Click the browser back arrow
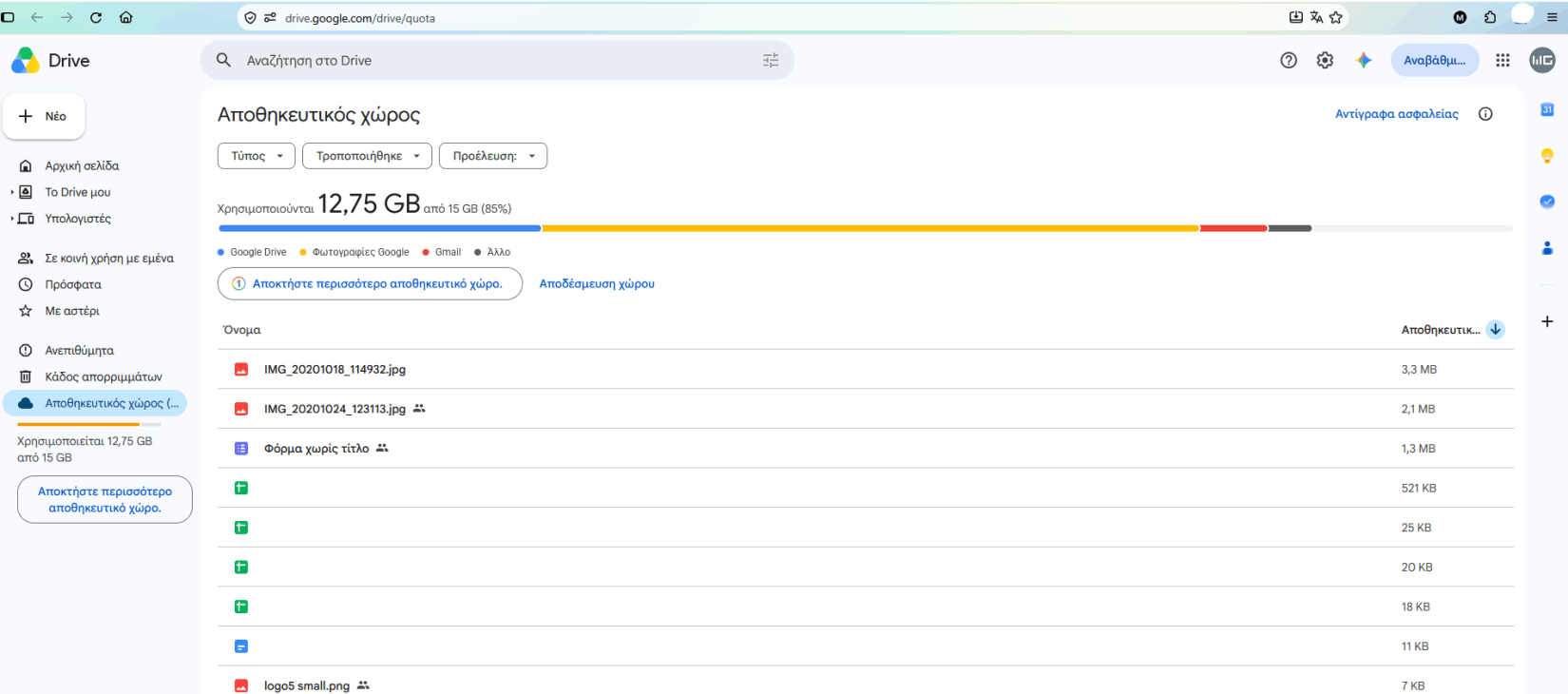The image size is (1568, 694). click(x=37, y=17)
